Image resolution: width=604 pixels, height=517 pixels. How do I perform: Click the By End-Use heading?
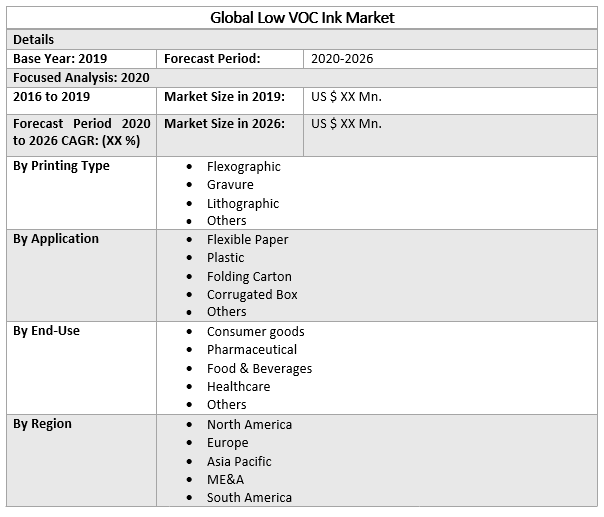[x=46, y=330]
